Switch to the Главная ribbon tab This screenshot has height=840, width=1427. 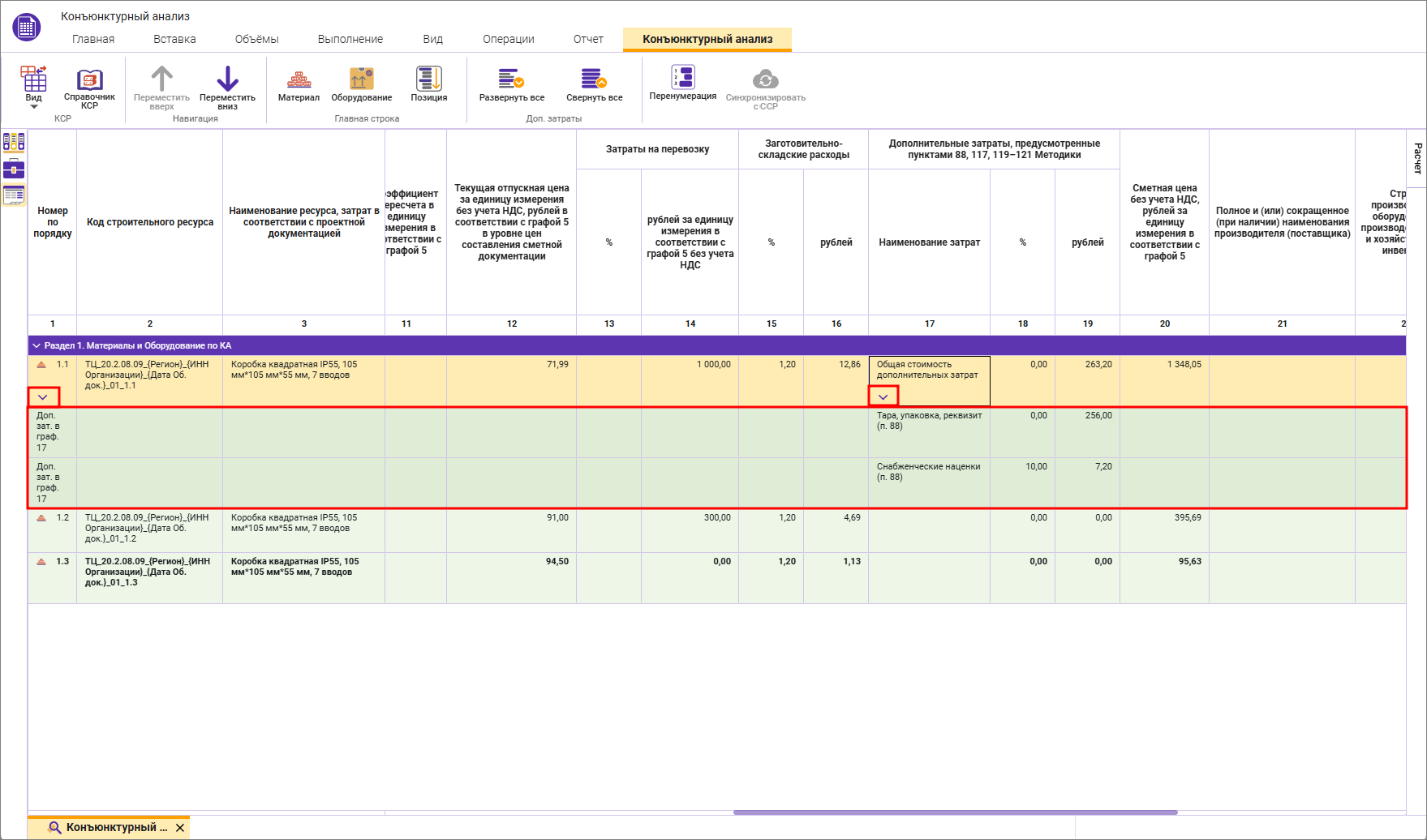coord(93,39)
